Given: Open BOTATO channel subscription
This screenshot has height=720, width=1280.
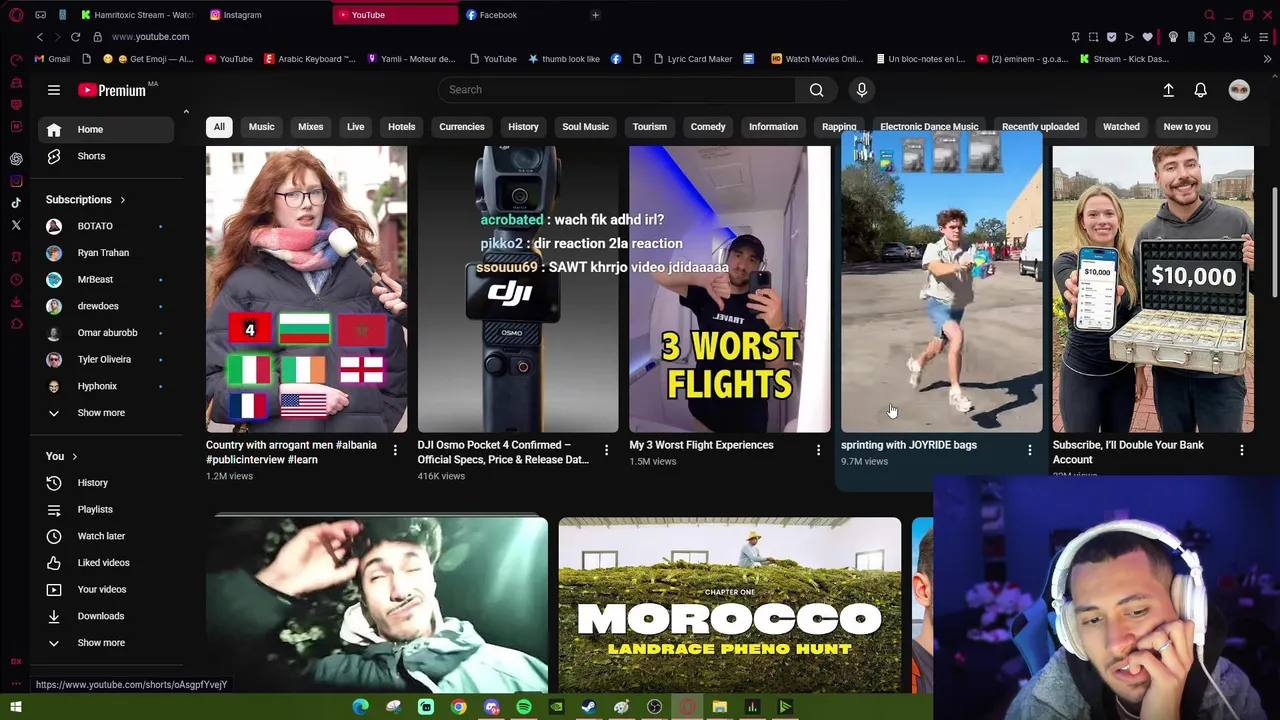Looking at the screenshot, I should [106, 226].
